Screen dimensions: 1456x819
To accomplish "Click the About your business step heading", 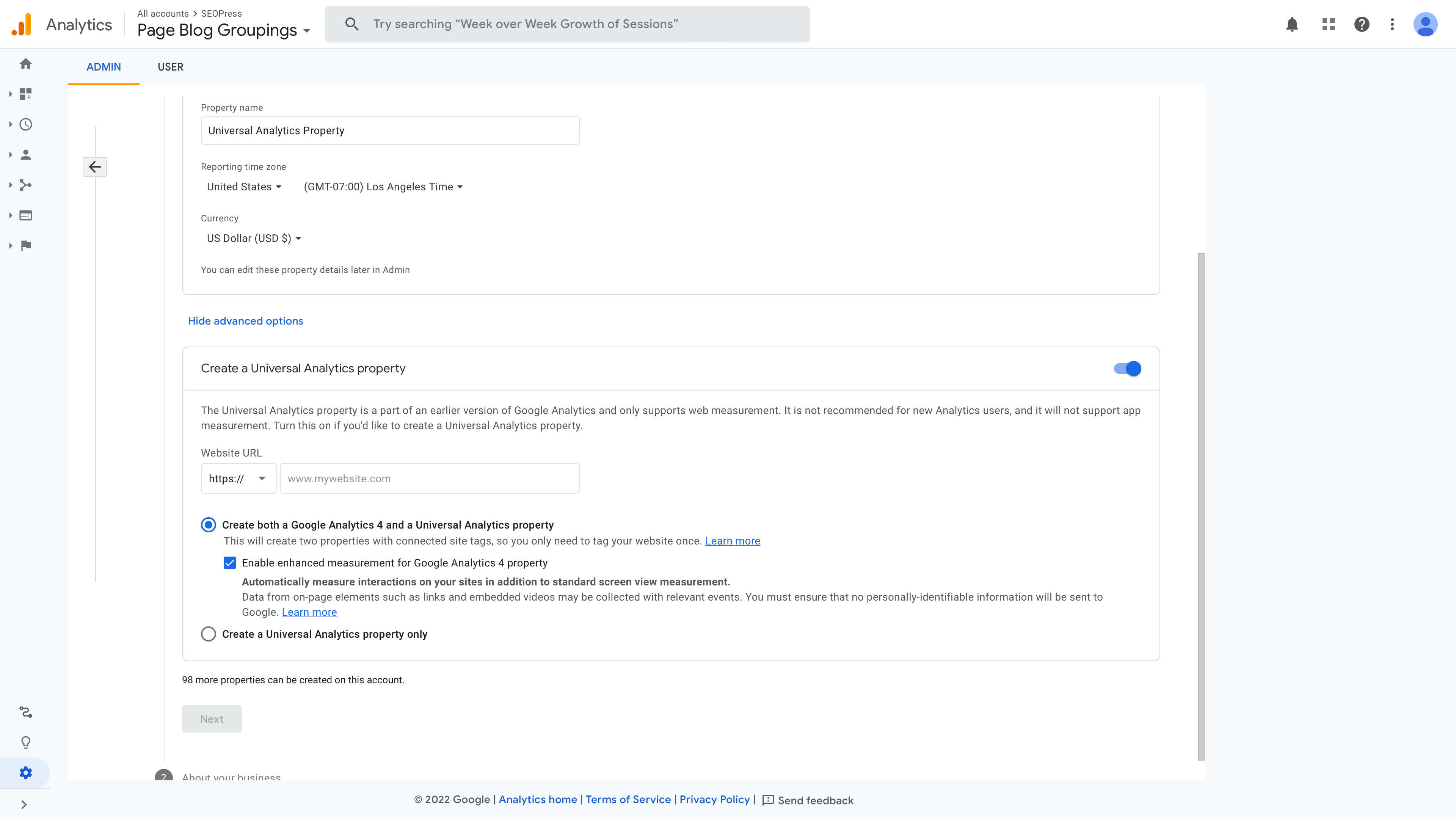I will (231, 777).
